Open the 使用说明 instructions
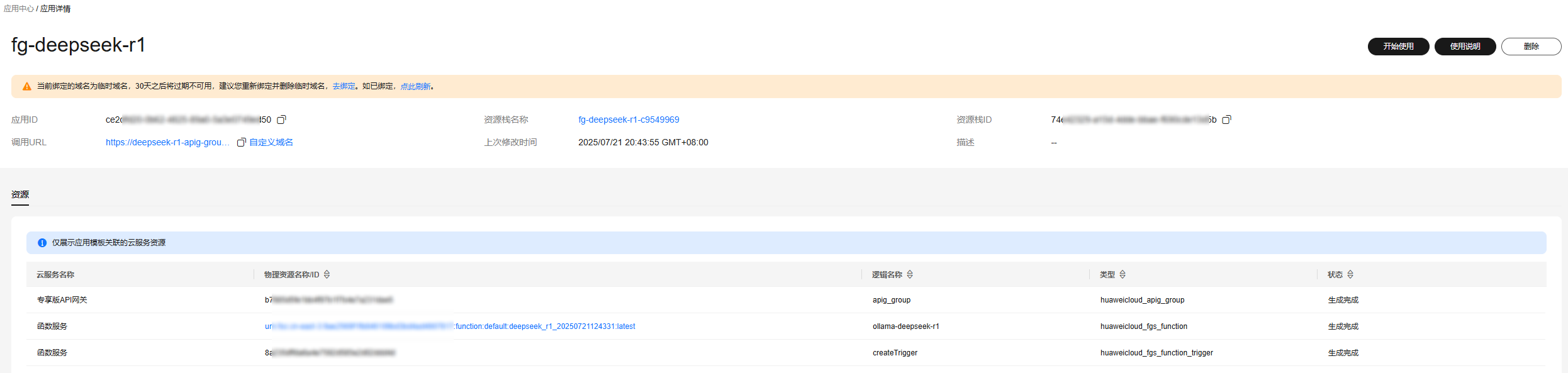The height and width of the screenshot is (373, 1568). (1465, 47)
